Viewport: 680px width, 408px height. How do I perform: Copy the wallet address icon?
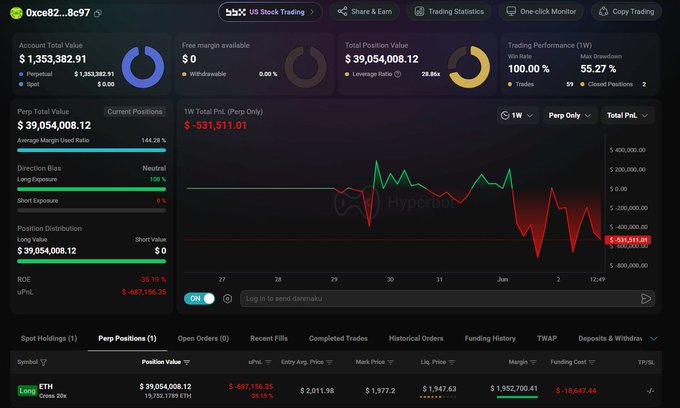[x=98, y=13]
